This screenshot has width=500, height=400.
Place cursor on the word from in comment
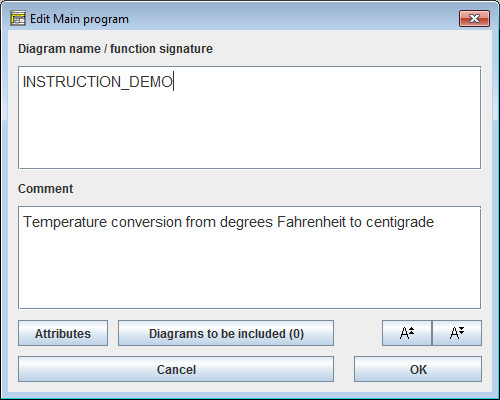(x=201, y=222)
